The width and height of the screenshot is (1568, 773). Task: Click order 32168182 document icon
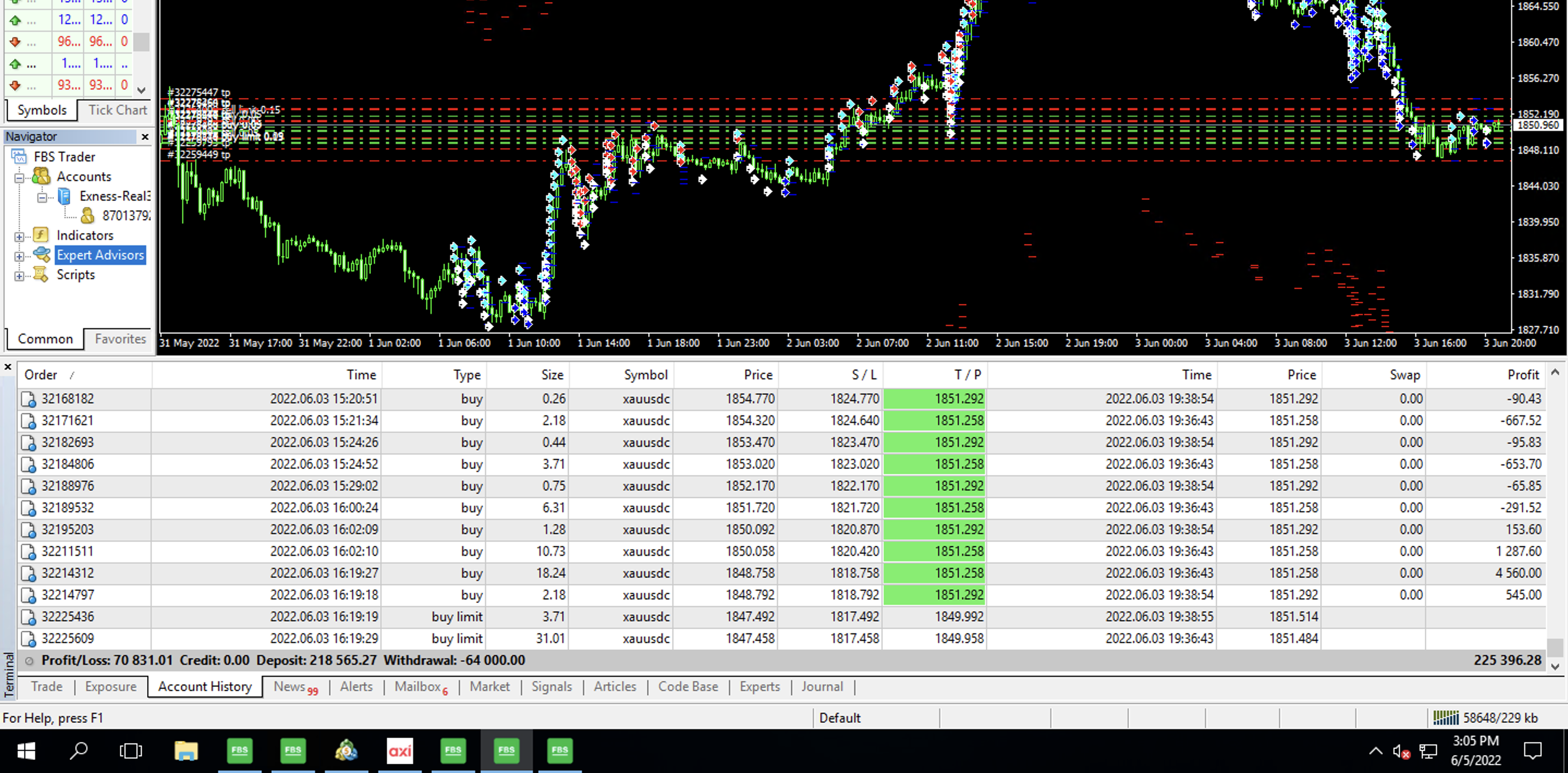(x=28, y=399)
